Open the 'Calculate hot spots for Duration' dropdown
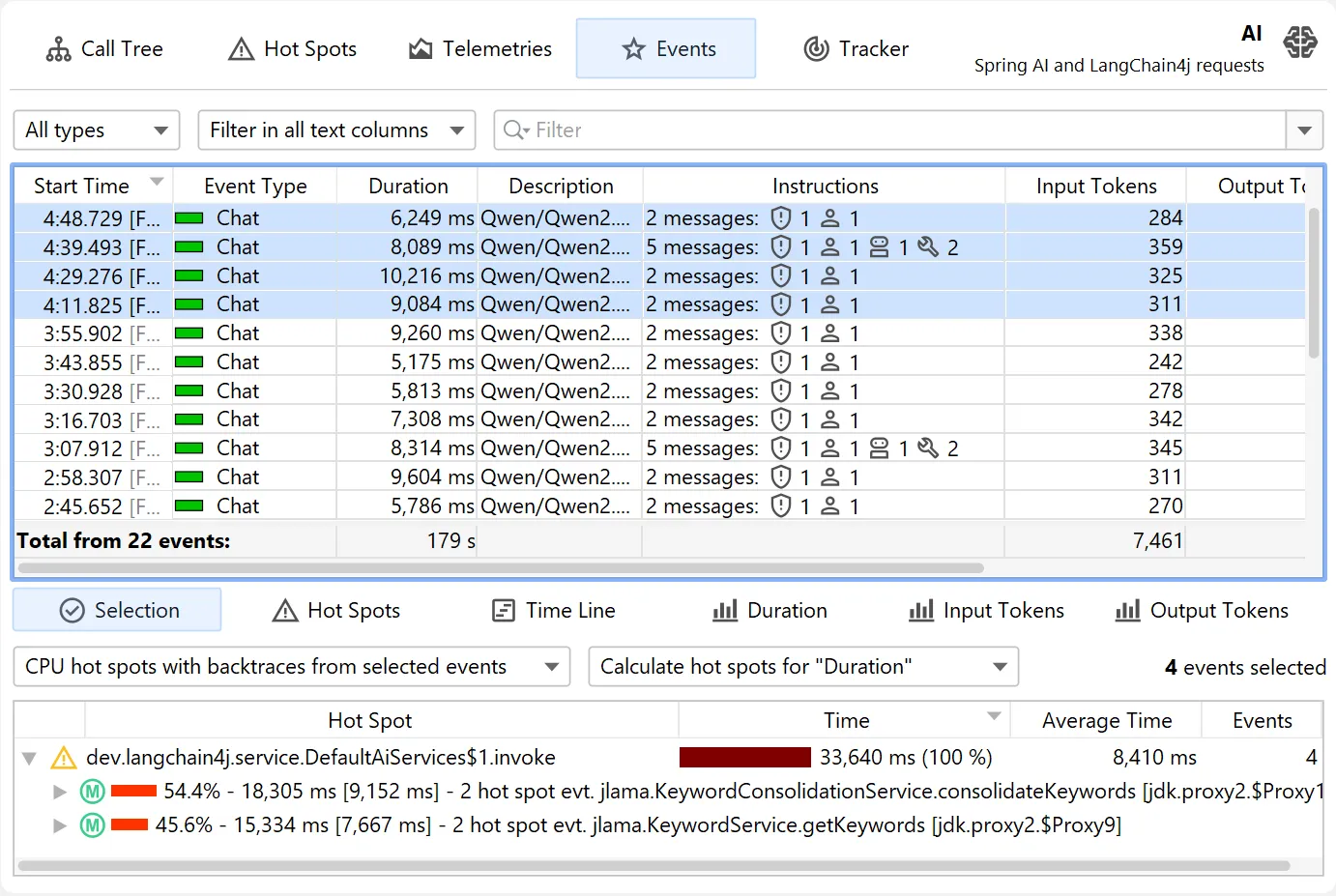 803,667
